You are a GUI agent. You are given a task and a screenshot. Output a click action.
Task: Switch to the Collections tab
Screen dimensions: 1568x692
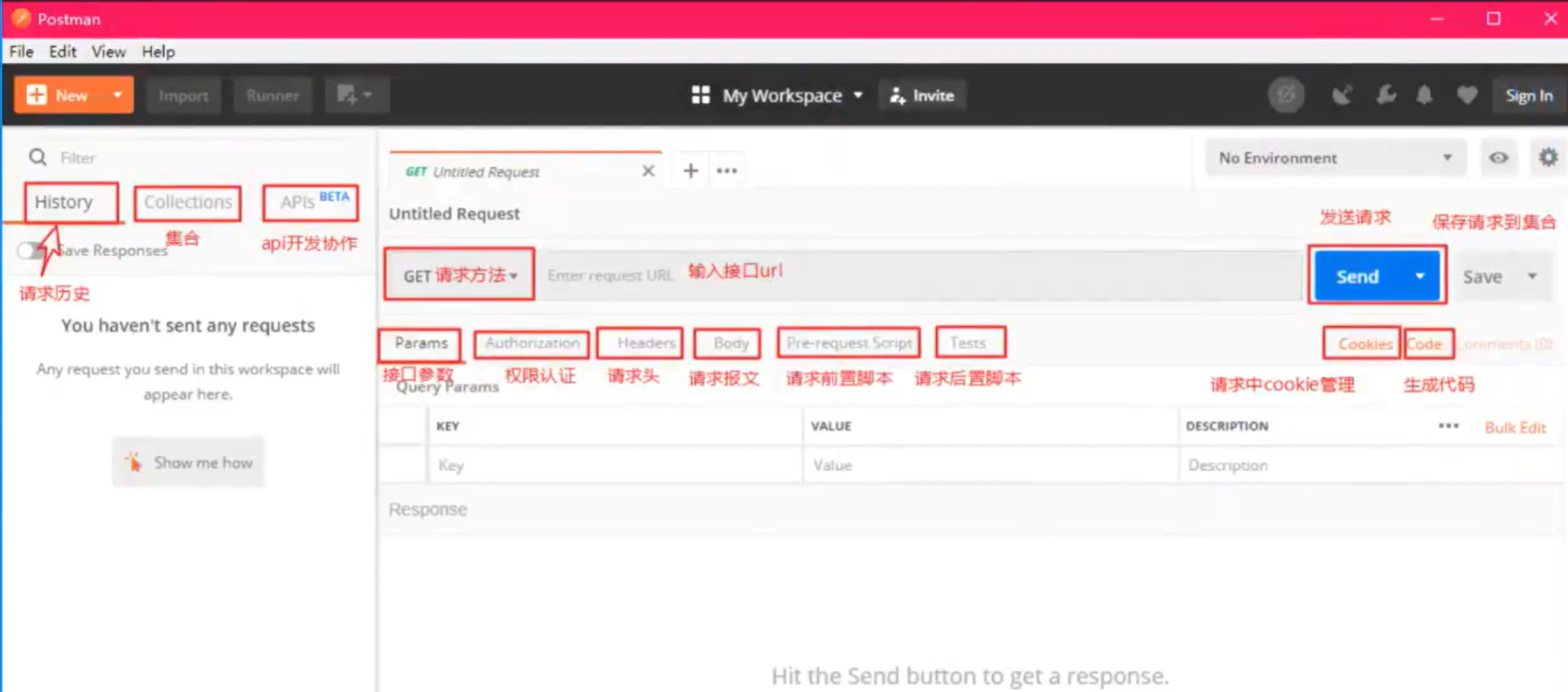188,203
